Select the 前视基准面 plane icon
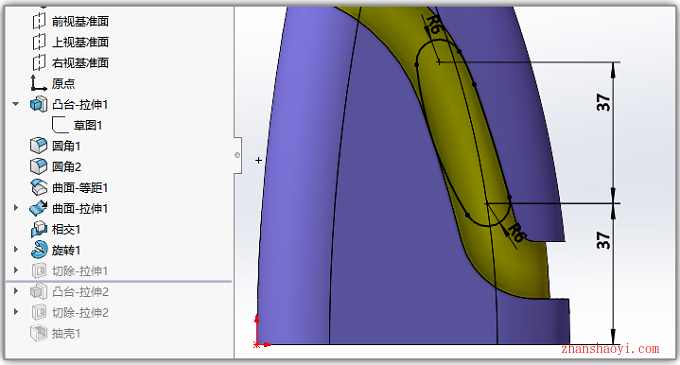The width and height of the screenshot is (680, 365). click(x=39, y=21)
